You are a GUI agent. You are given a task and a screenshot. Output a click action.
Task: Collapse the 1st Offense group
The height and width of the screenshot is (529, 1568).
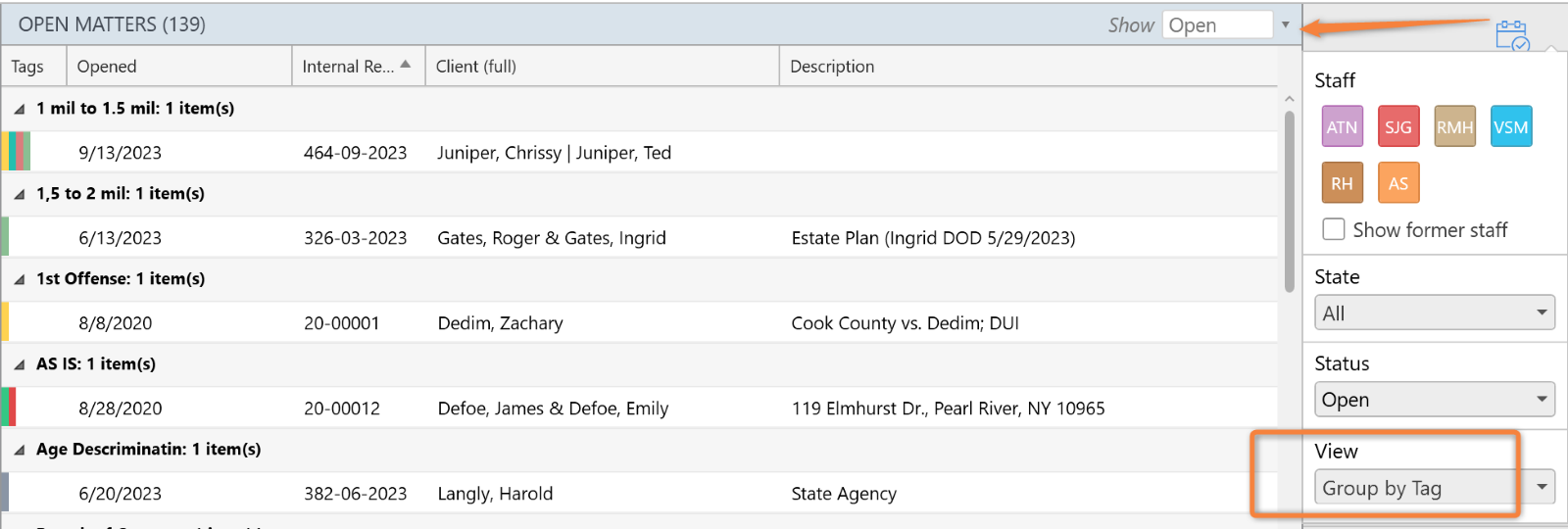[20, 279]
